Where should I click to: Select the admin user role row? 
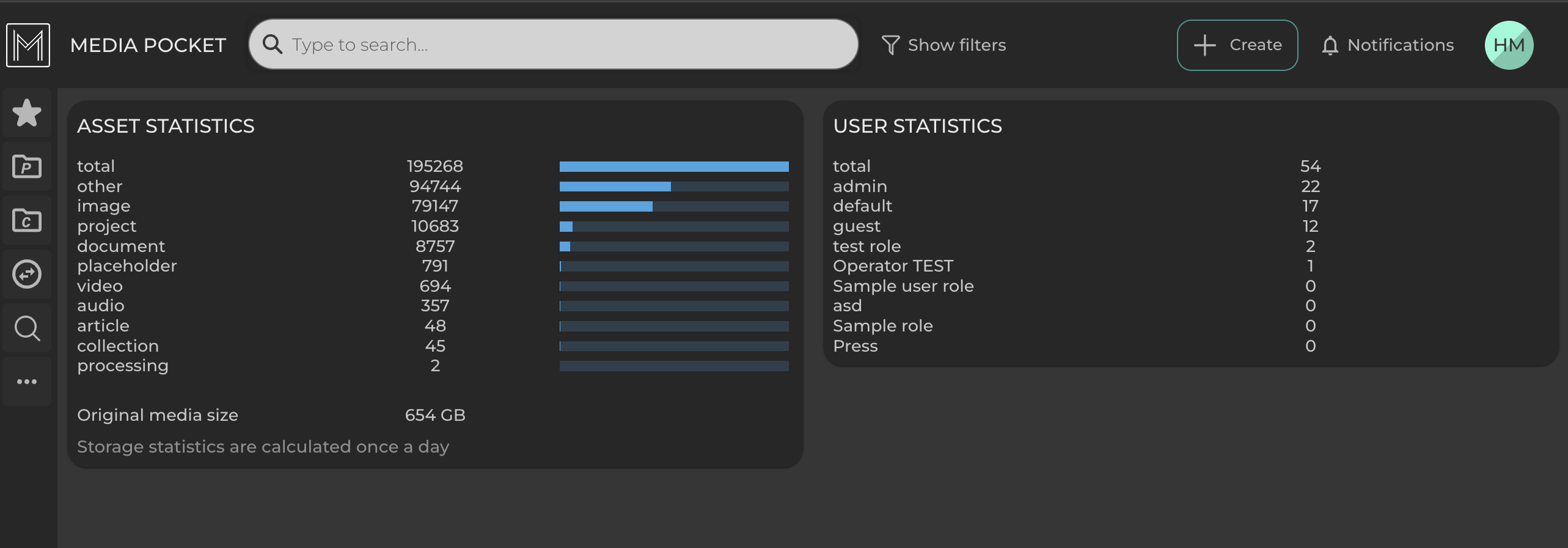point(860,187)
